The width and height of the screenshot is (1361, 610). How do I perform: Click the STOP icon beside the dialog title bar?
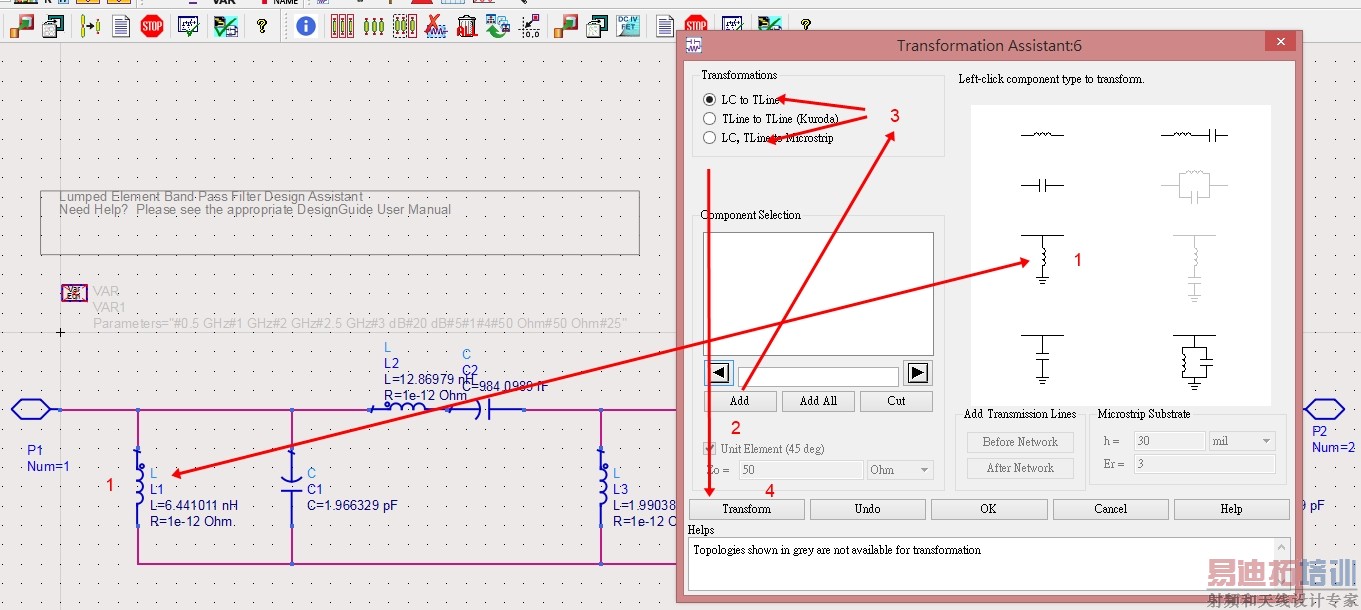point(696,26)
